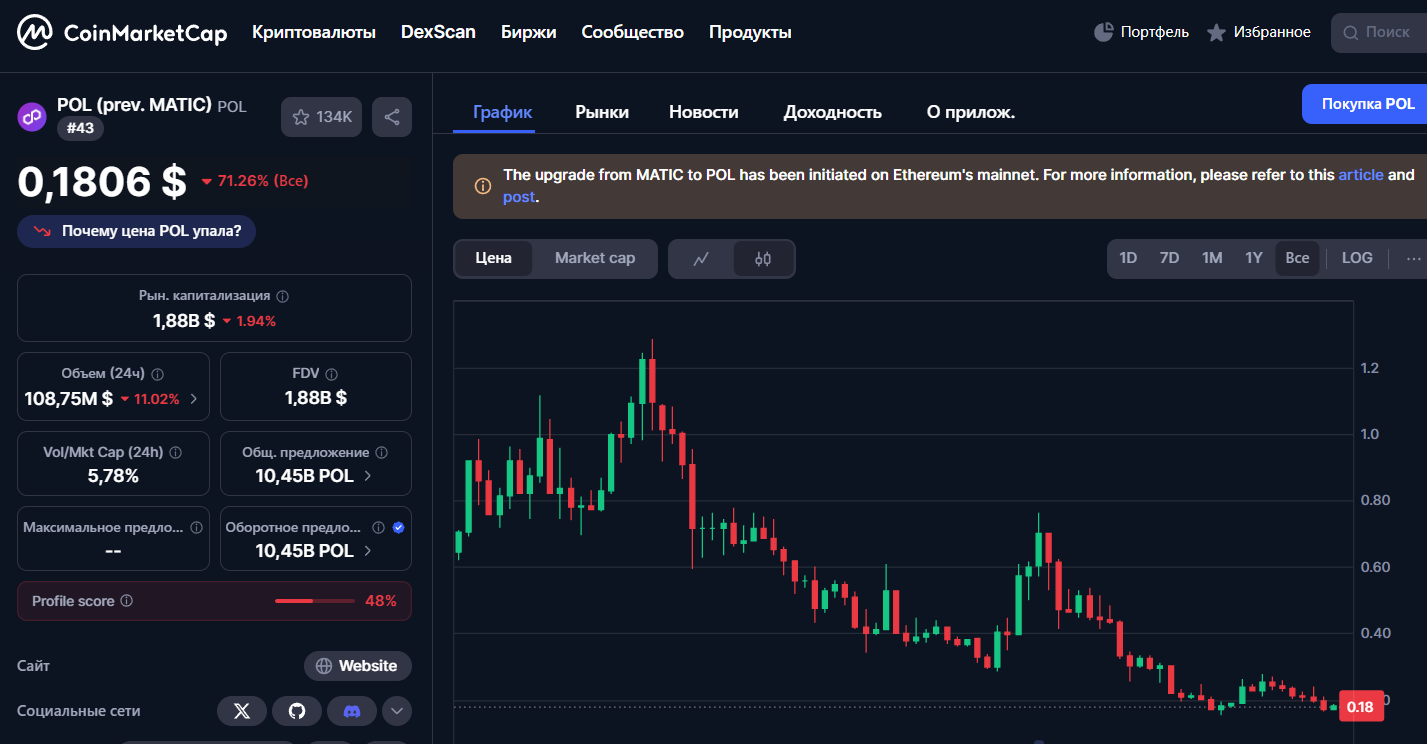This screenshot has height=744, width=1427.
Task: Open chart more options (three dots)
Action: click(1413, 258)
